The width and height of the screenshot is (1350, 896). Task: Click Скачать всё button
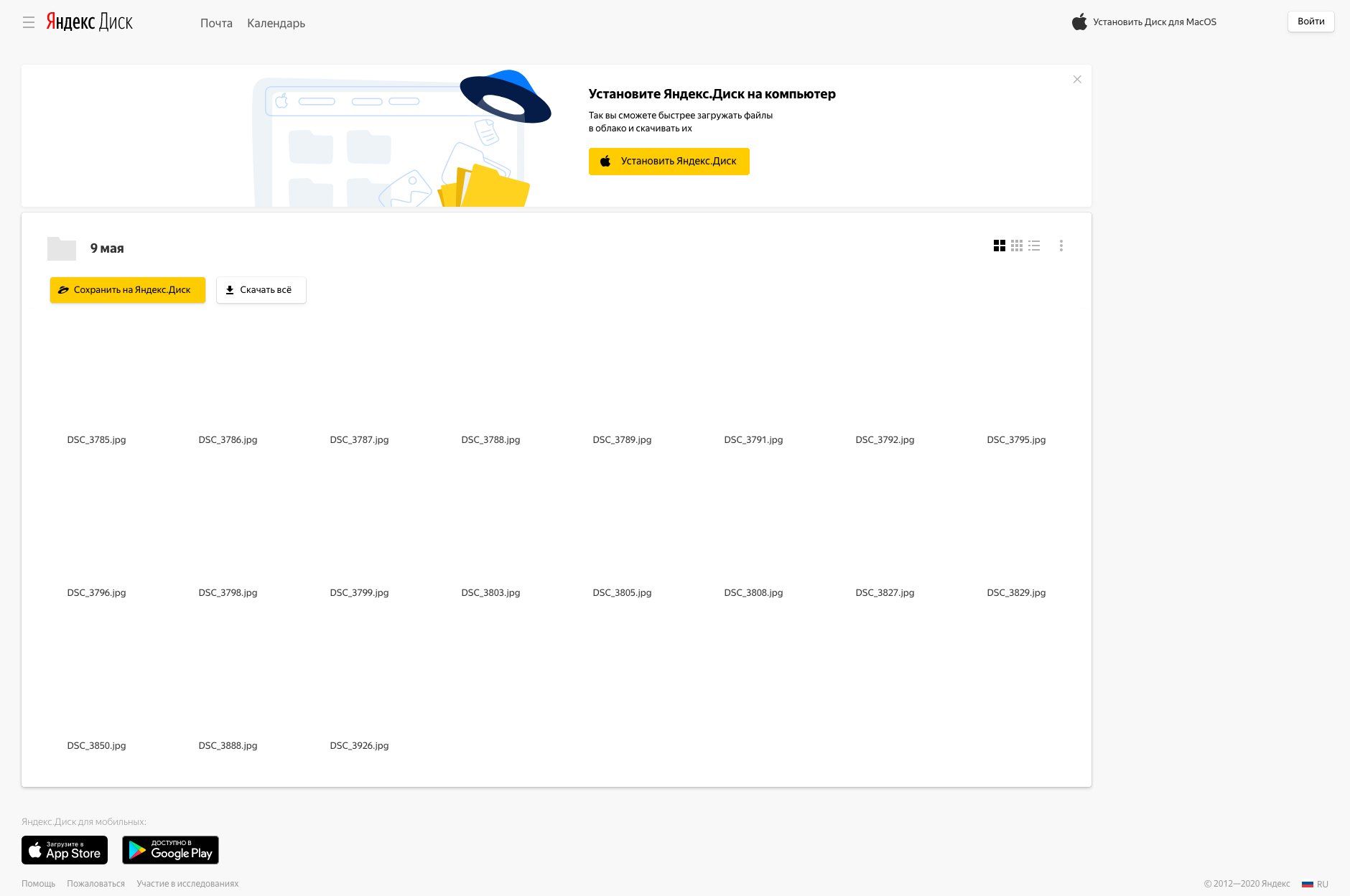pos(261,290)
